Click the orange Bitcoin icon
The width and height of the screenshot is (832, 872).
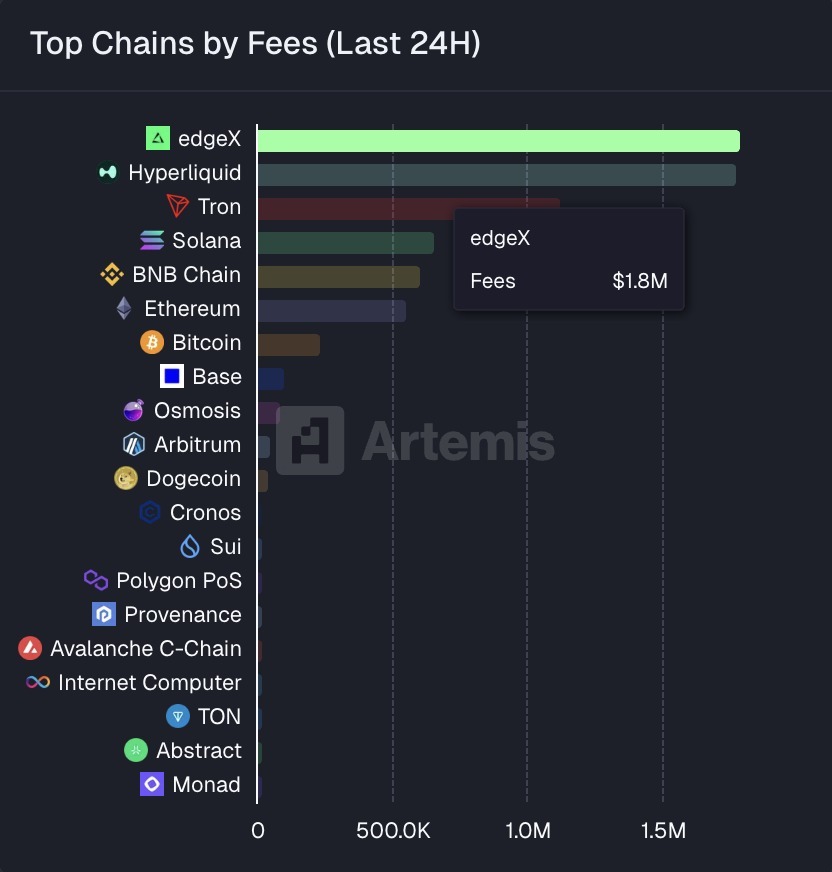tap(152, 343)
